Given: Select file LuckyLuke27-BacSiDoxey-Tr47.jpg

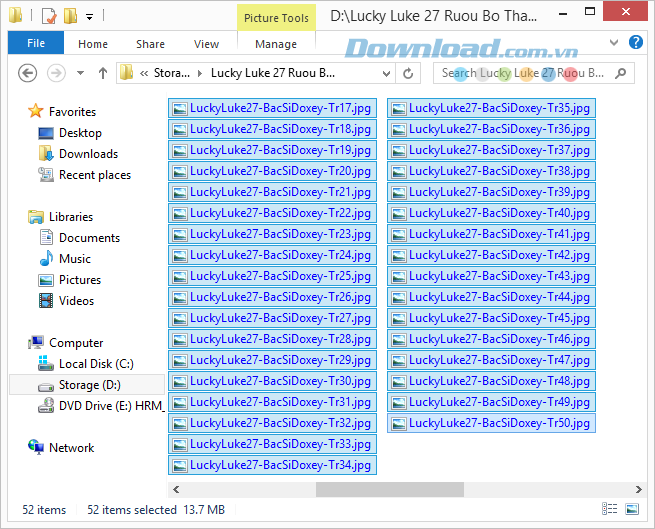Looking at the screenshot, I should (491, 360).
